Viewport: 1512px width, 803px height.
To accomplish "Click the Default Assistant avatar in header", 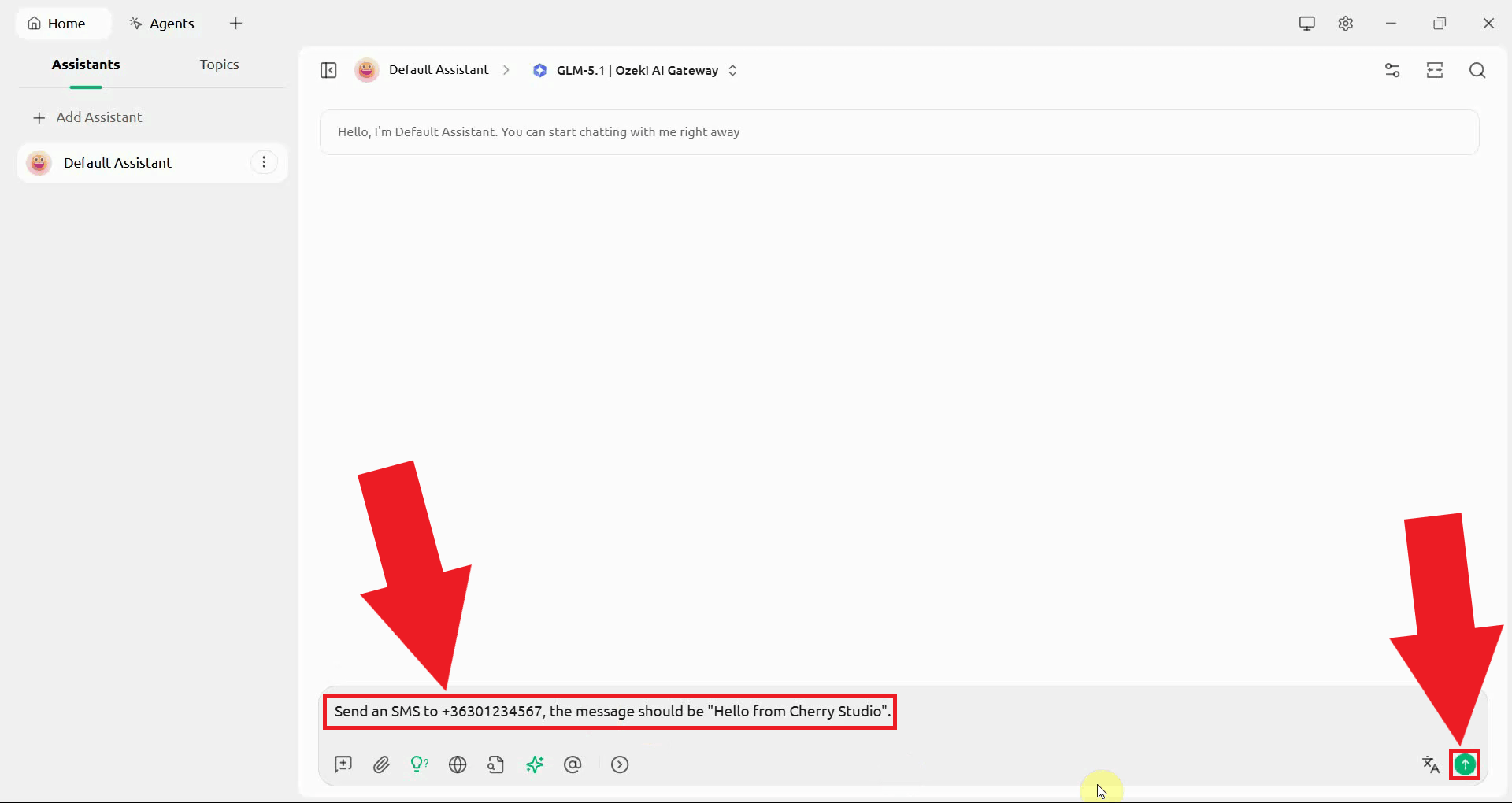I will pyautogui.click(x=366, y=70).
